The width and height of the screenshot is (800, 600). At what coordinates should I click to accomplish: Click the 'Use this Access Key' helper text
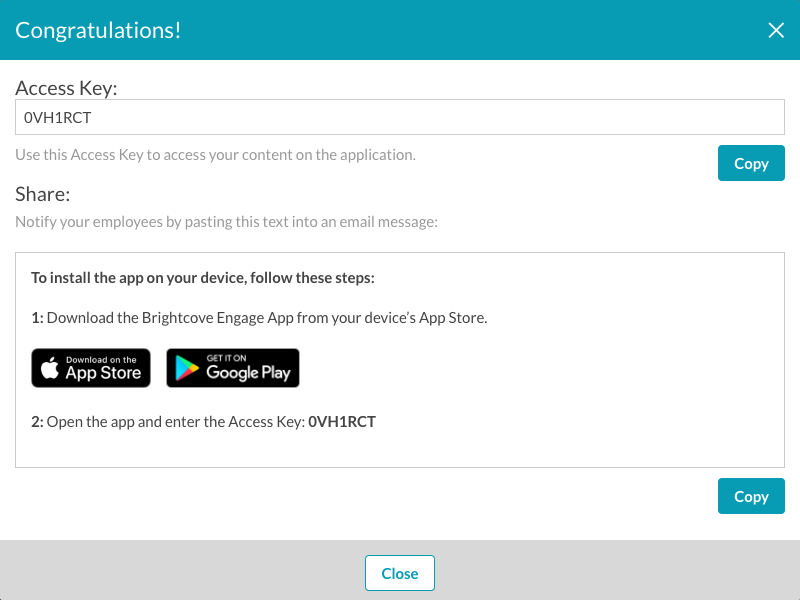[x=215, y=155]
